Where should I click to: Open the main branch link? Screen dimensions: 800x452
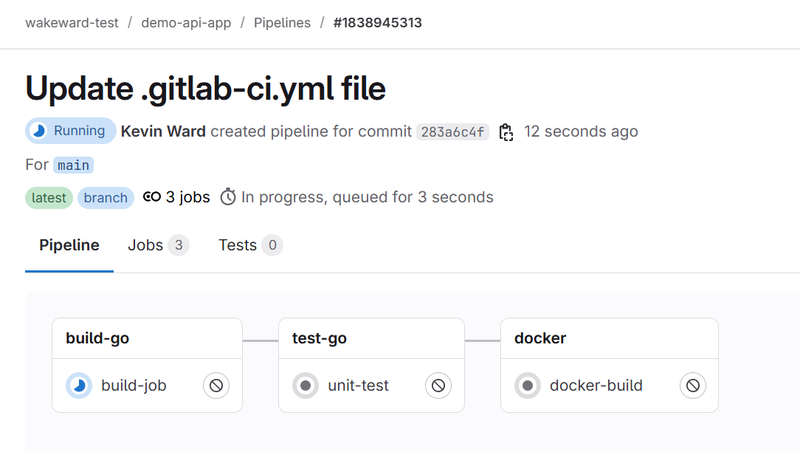click(73, 165)
